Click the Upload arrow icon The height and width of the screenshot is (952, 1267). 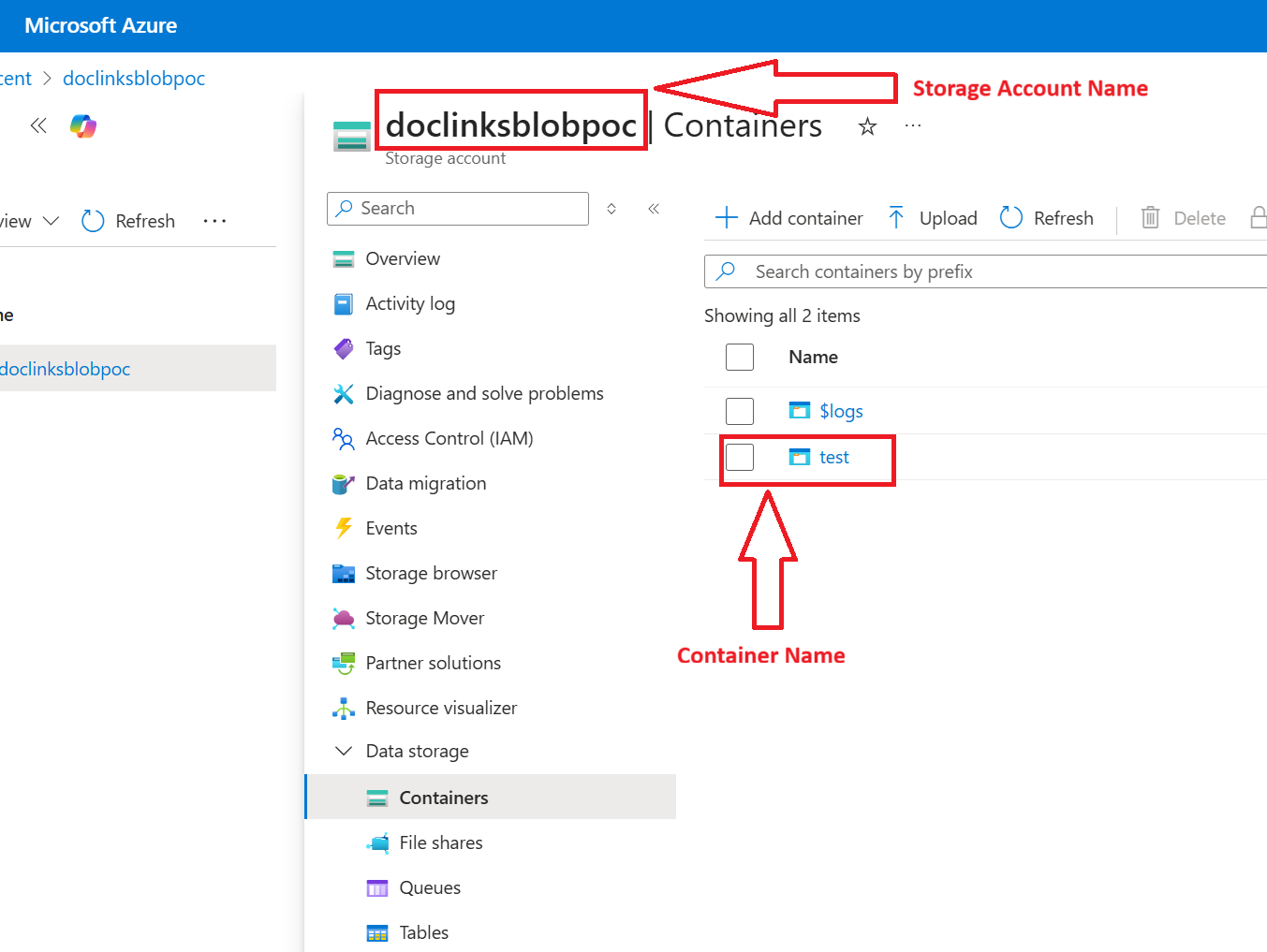[x=896, y=218]
